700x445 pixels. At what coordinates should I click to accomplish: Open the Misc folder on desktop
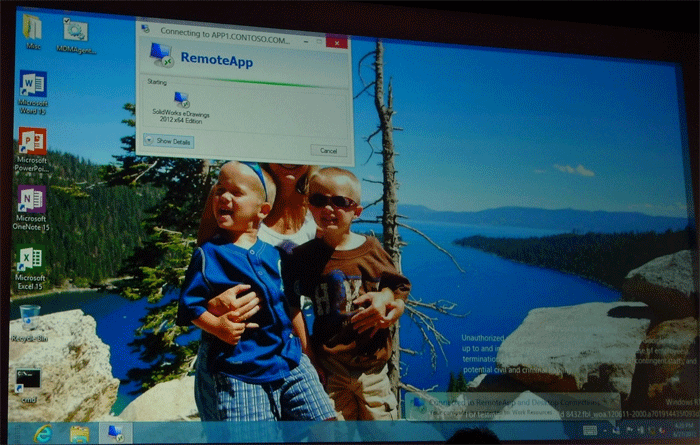(x=33, y=28)
